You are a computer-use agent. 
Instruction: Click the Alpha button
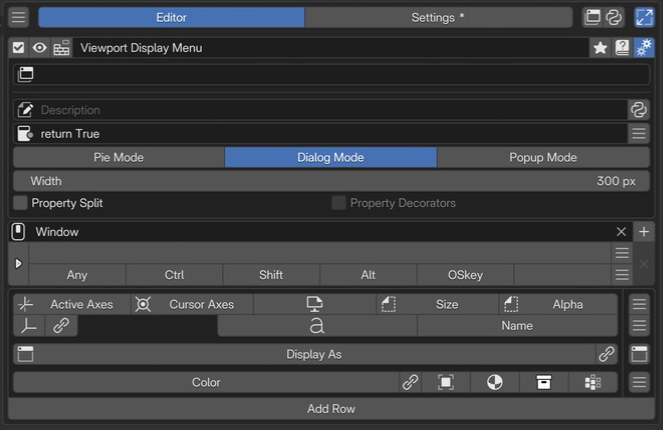(x=558, y=304)
